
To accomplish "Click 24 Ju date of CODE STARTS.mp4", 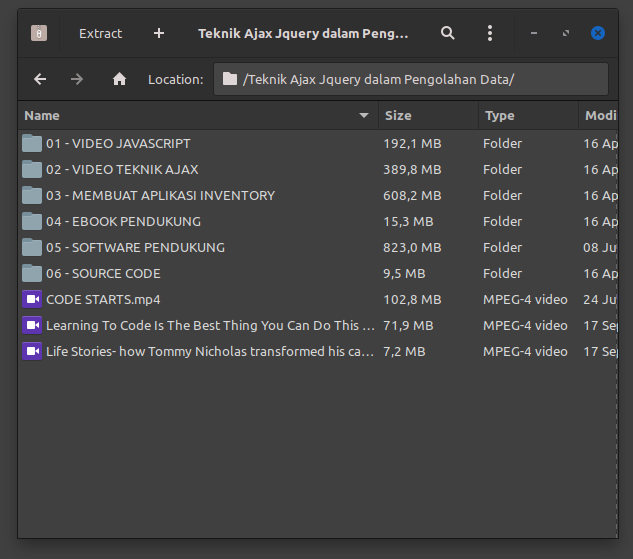I will (x=600, y=299).
